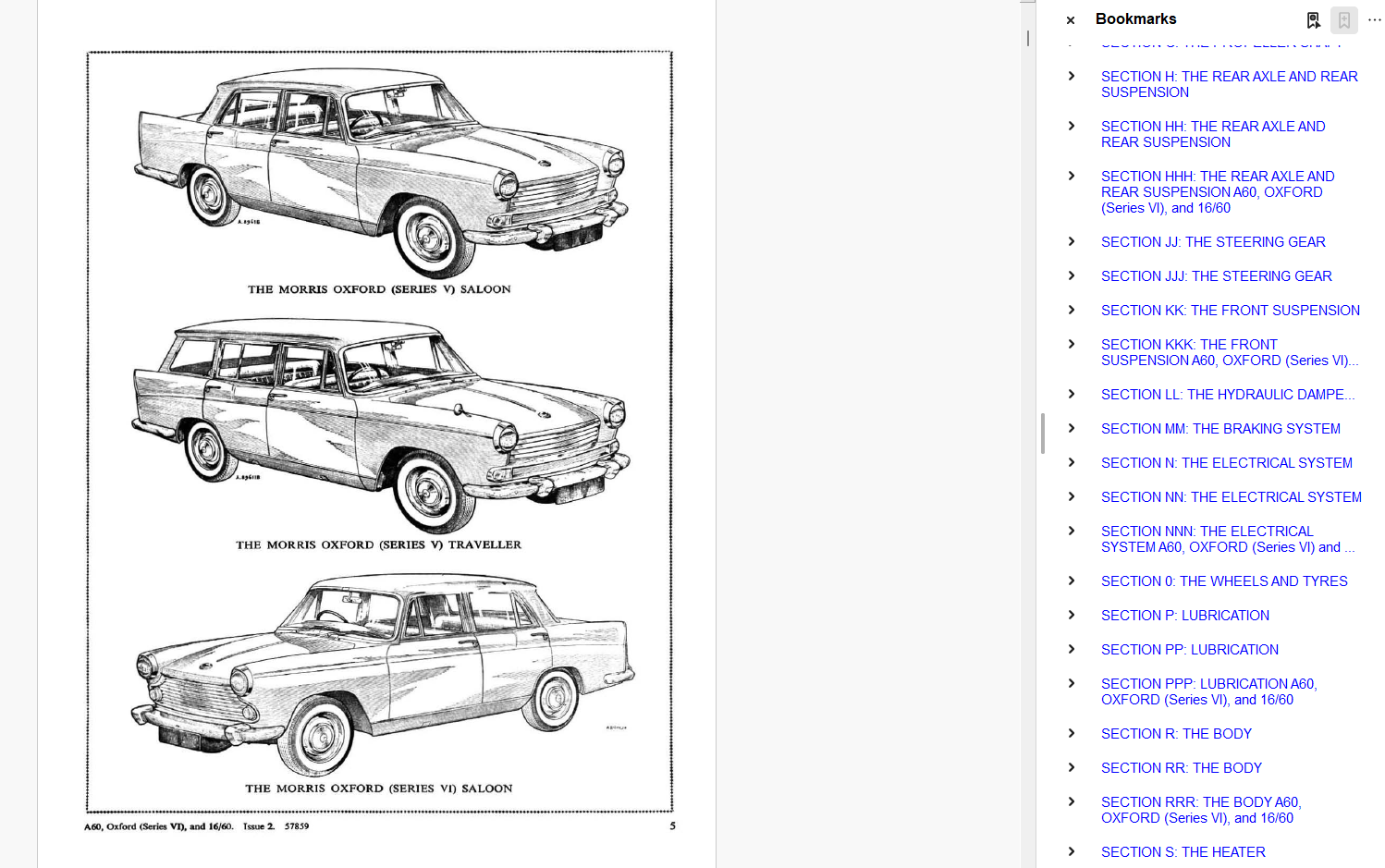Expand SECTION S the heater bookmark

click(x=1072, y=851)
